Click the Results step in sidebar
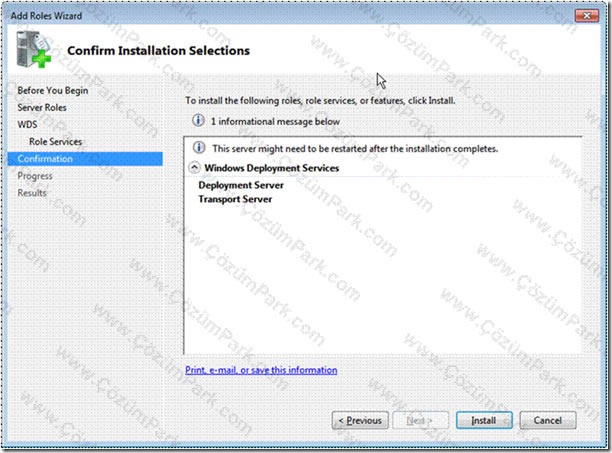Viewport: 612px width, 453px height. [x=32, y=193]
